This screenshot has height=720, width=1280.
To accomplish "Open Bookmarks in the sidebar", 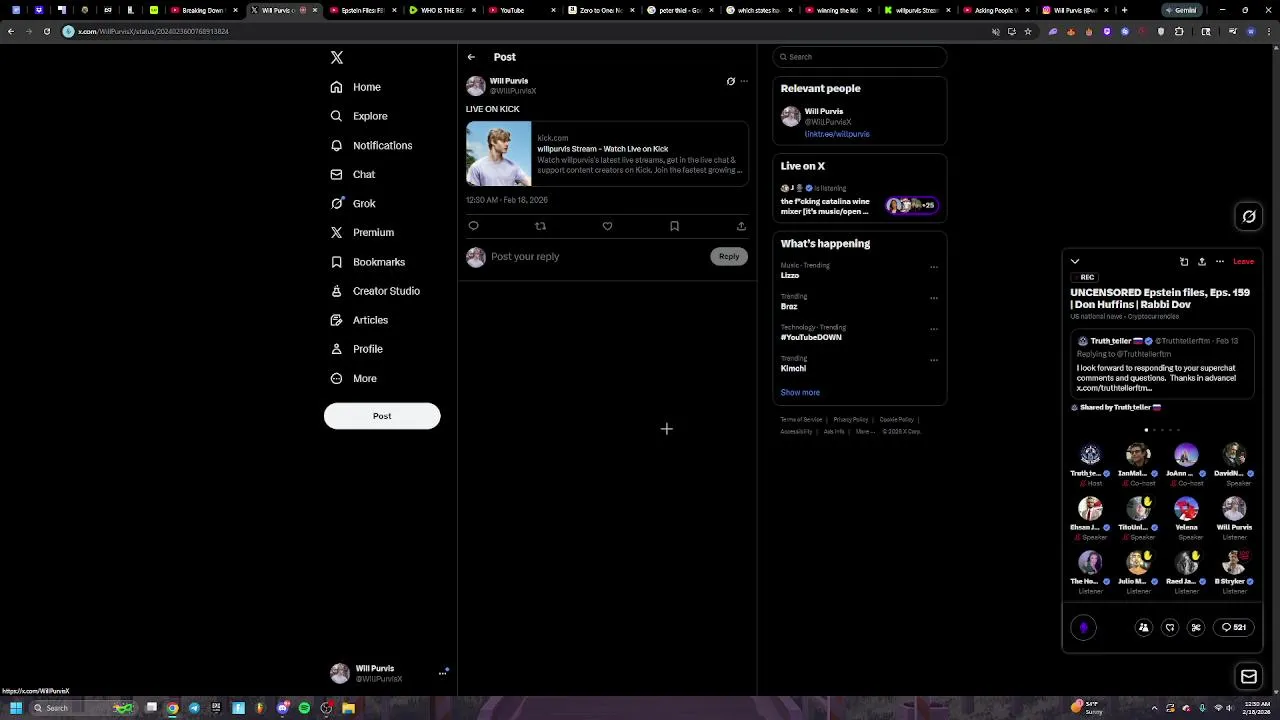I will coord(368,262).
